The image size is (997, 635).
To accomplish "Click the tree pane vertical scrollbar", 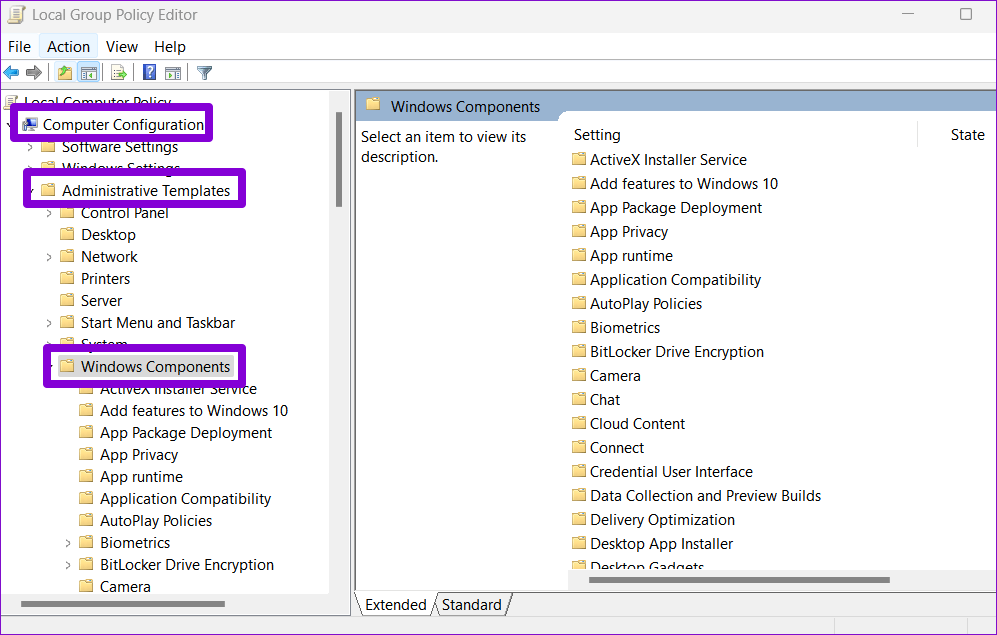I will click(x=339, y=160).
